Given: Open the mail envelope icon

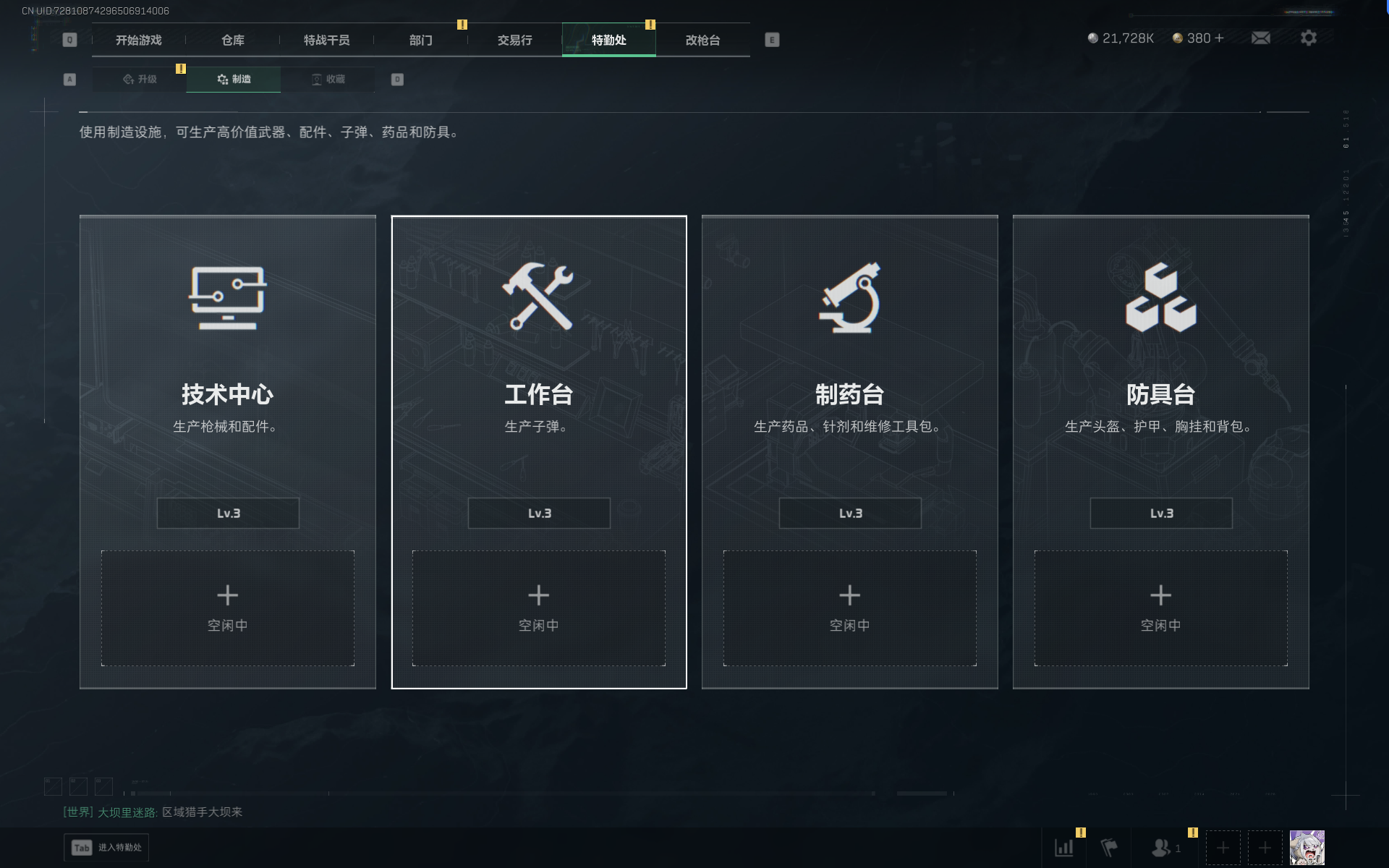Looking at the screenshot, I should (x=1261, y=38).
